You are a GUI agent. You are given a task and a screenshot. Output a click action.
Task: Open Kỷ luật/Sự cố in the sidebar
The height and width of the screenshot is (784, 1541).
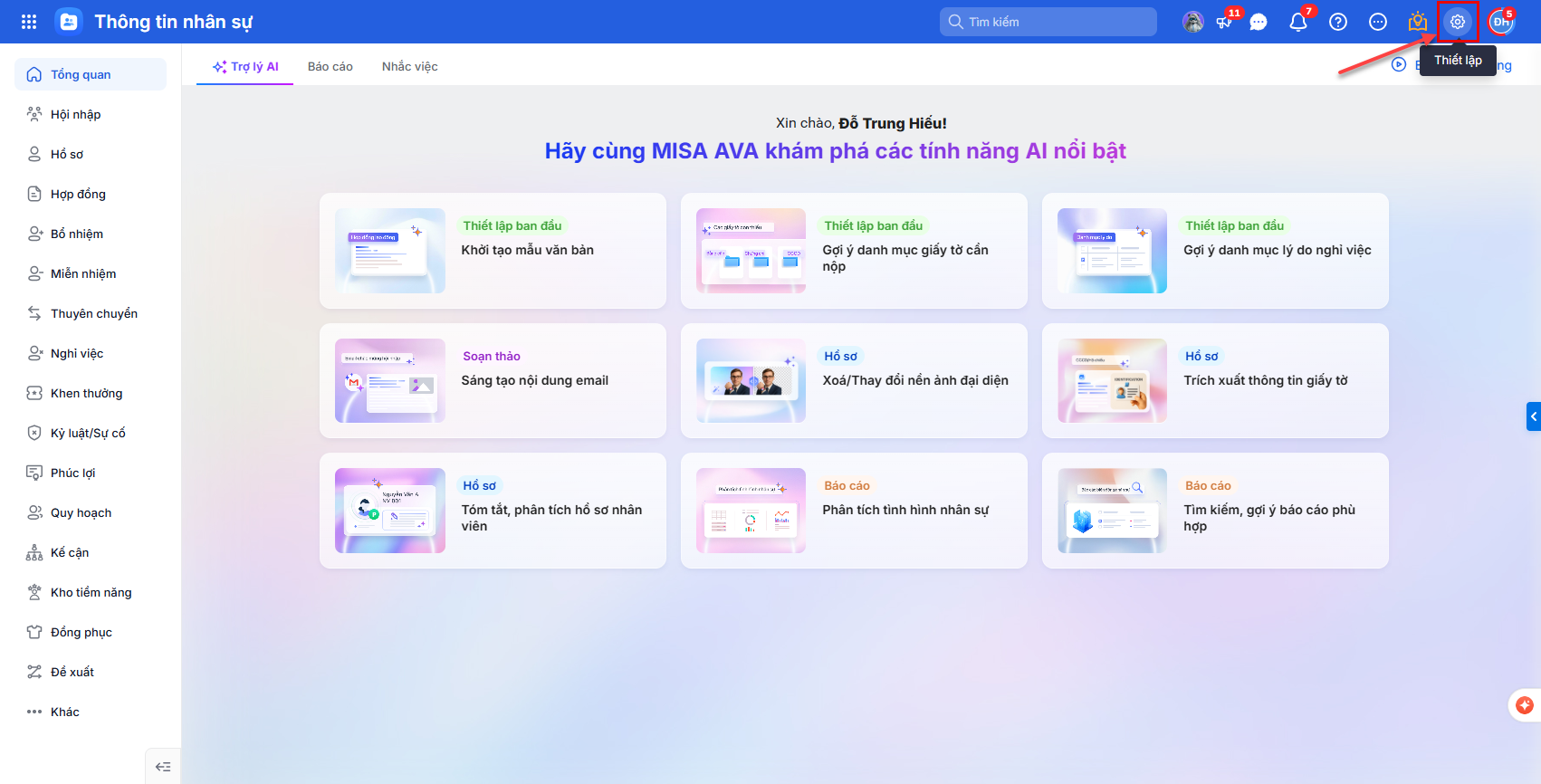91,433
